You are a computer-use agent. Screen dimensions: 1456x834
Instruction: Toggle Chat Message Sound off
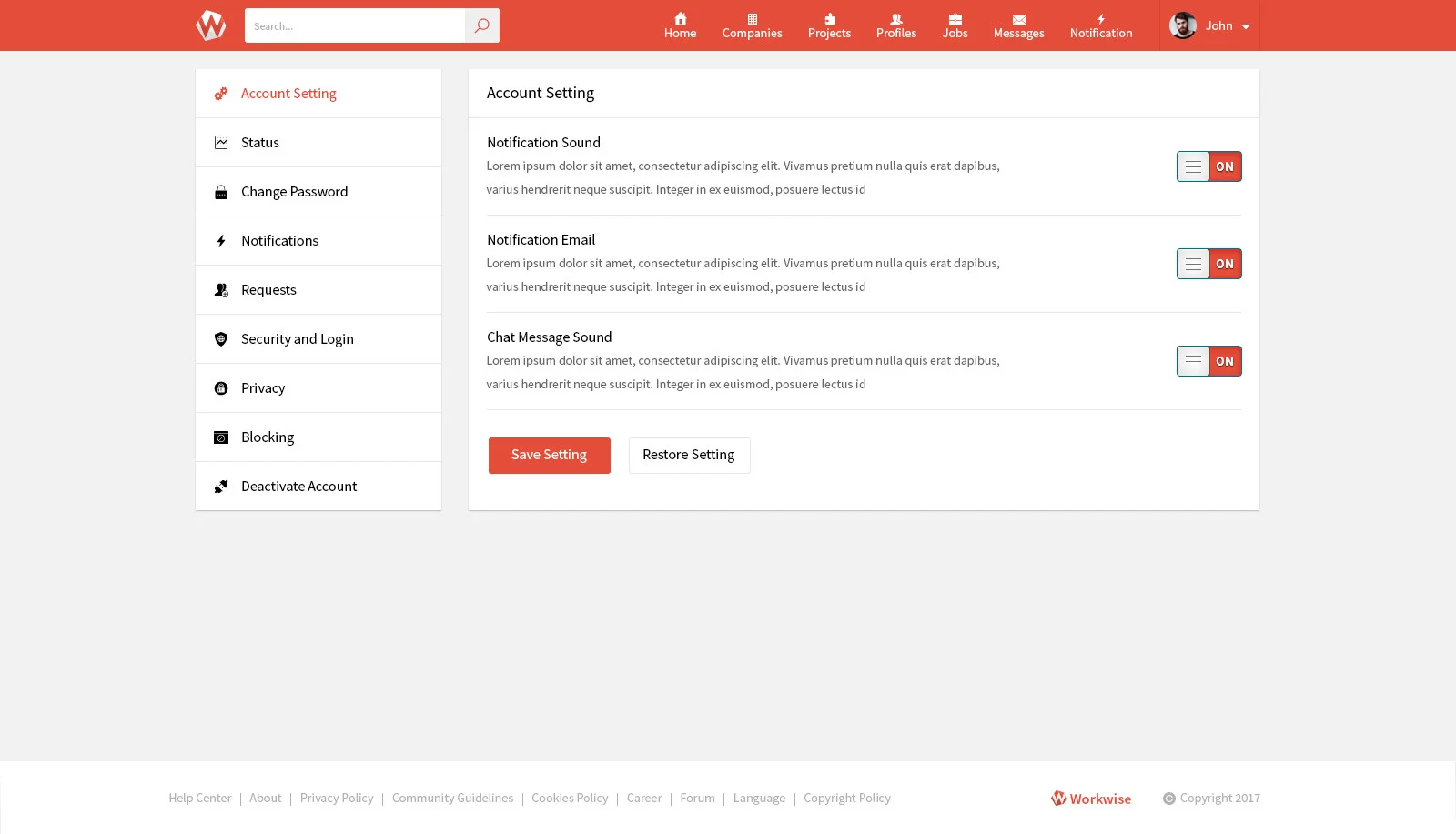[1208, 361]
